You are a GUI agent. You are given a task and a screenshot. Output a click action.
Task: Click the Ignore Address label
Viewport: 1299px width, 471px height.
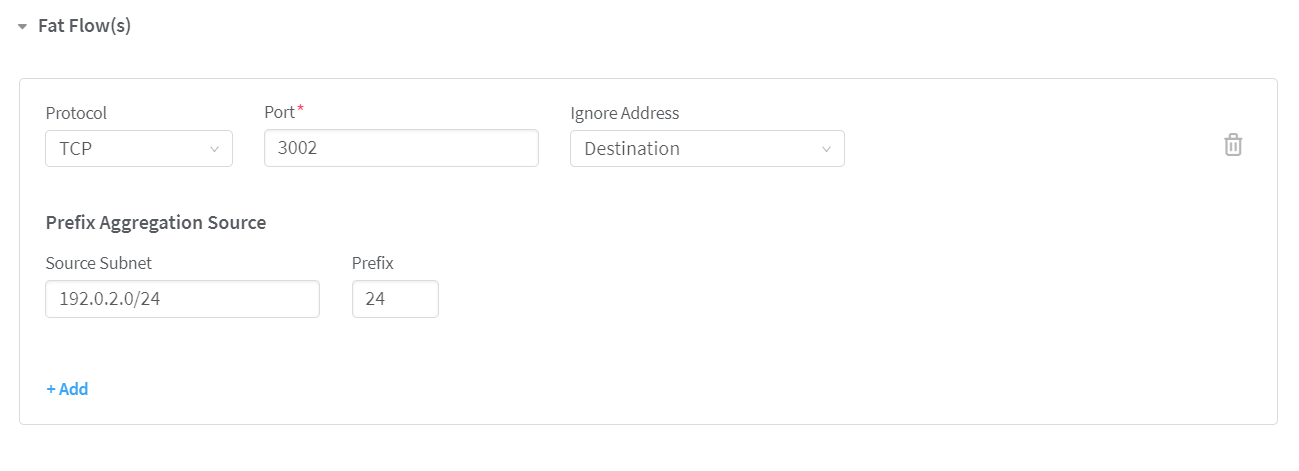[624, 113]
